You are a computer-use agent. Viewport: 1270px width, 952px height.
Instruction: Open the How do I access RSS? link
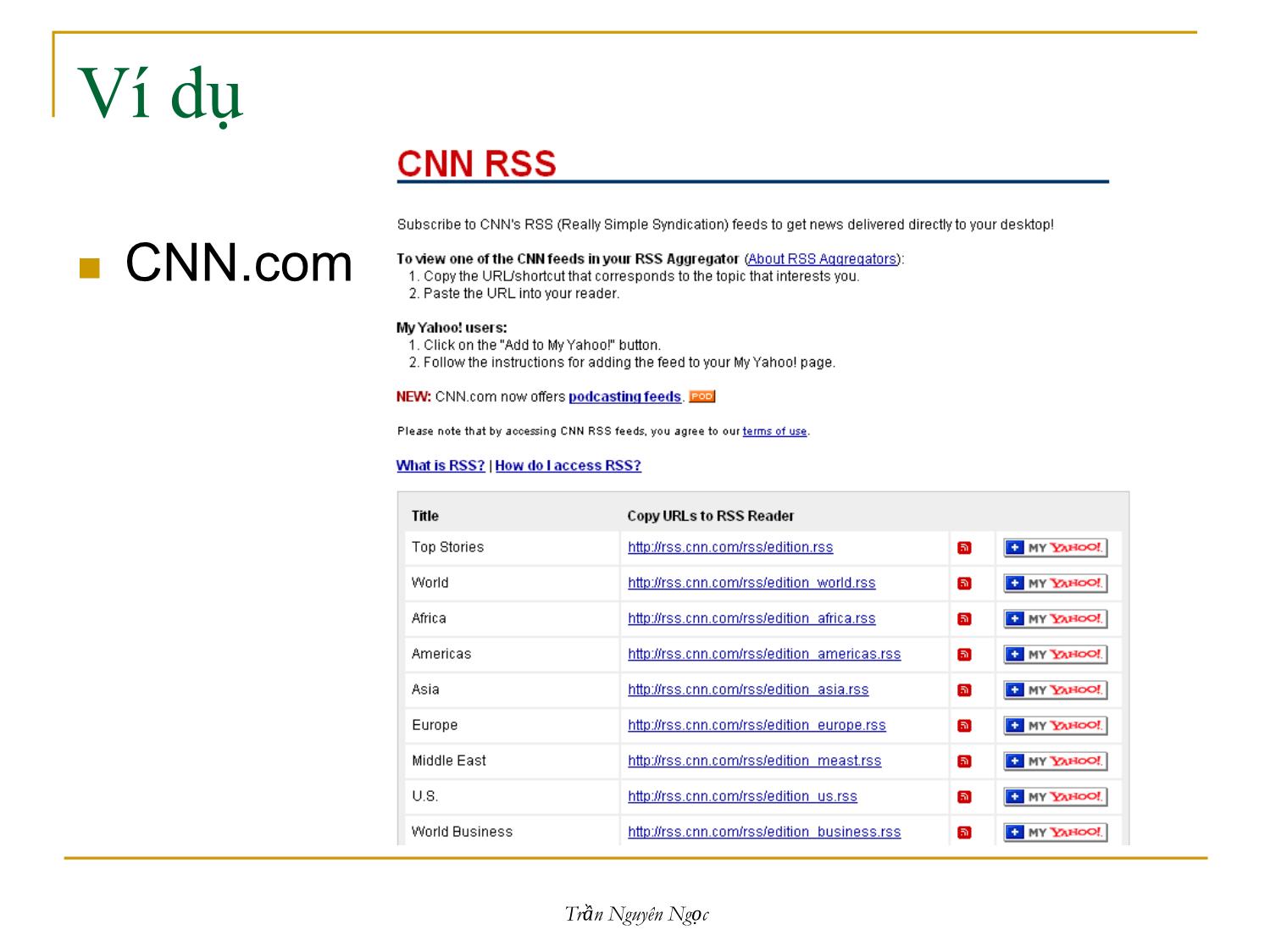pyautogui.click(x=568, y=466)
